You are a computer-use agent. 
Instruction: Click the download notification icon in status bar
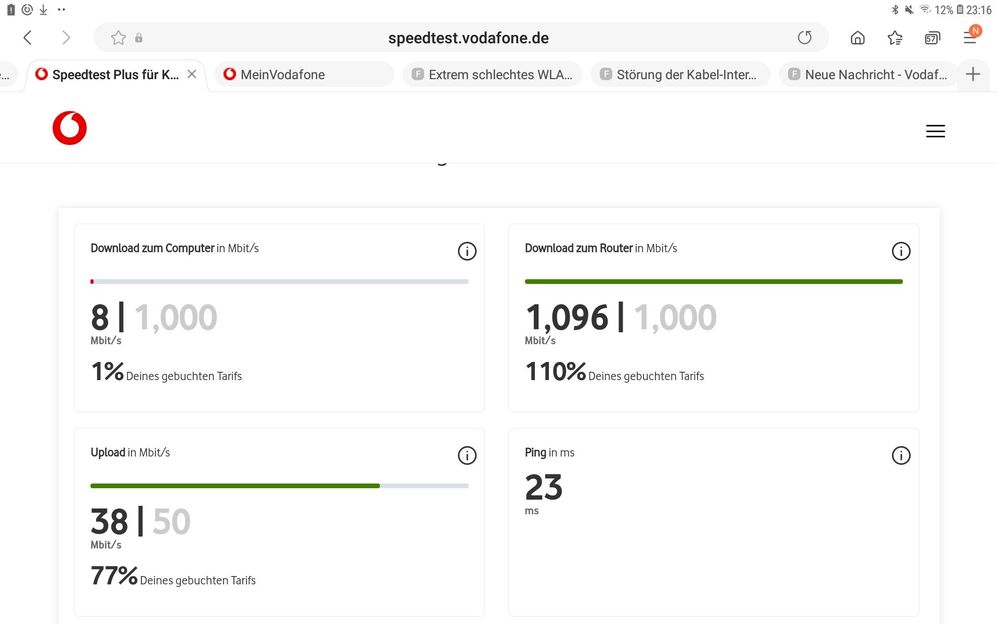pyautogui.click(x=43, y=10)
